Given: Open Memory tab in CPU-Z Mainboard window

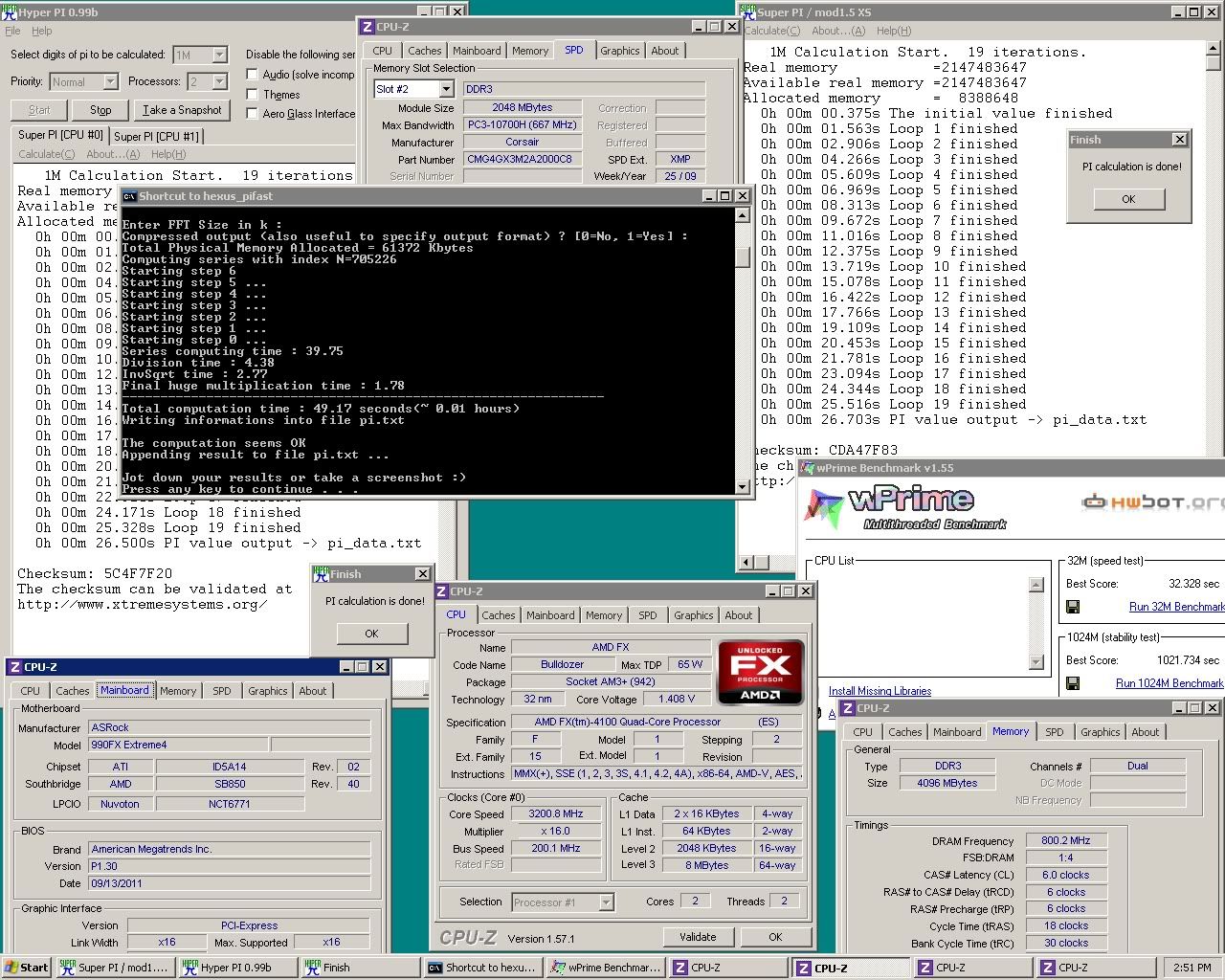Looking at the screenshot, I should [x=178, y=691].
